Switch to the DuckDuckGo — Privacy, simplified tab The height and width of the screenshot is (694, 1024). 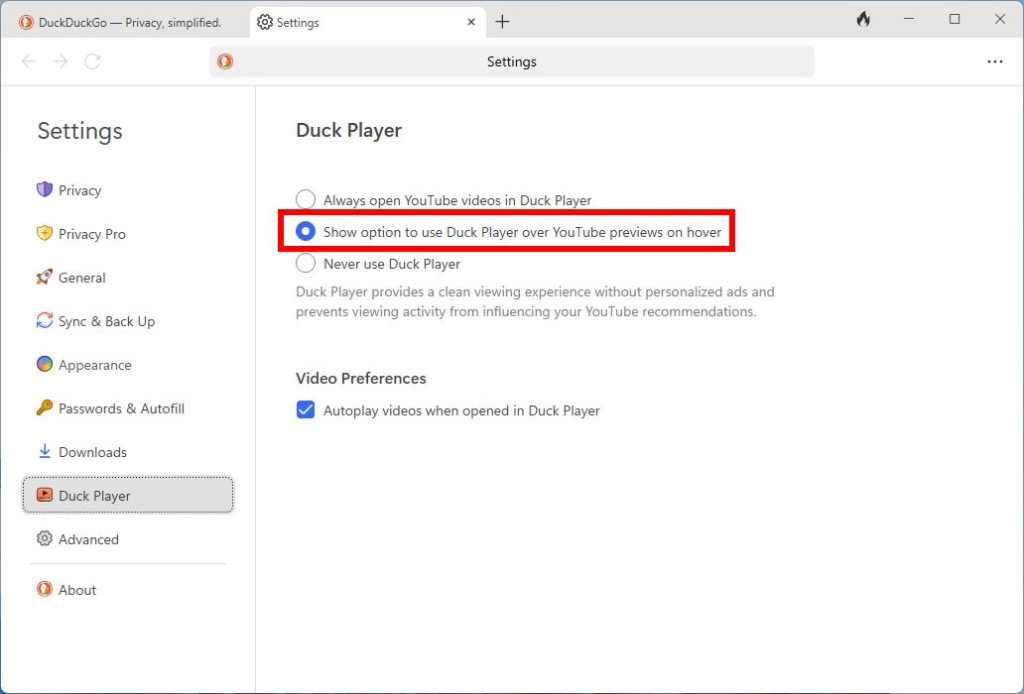(x=120, y=21)
